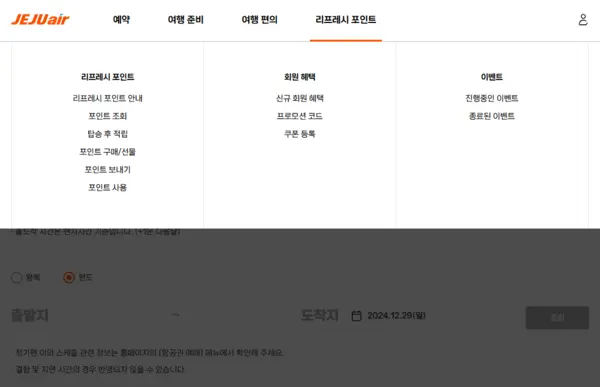This screenshot has height=387, width=600.
Task: View 진행중인 이벤트
Action: [492, 98]
